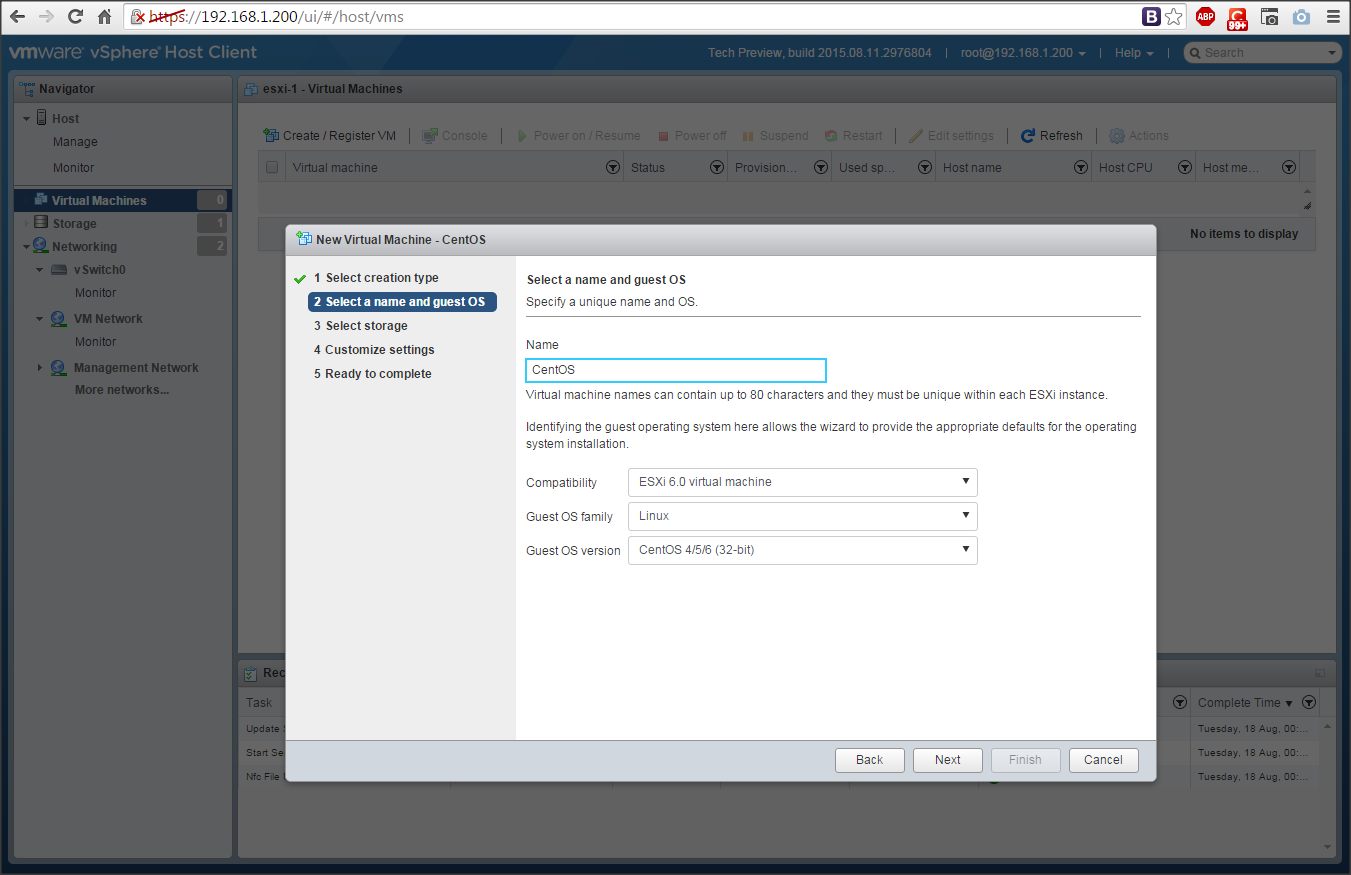Click the Refresh icon in the VM toolbar
The image size is (1351, 875).
coord(1027,136)
